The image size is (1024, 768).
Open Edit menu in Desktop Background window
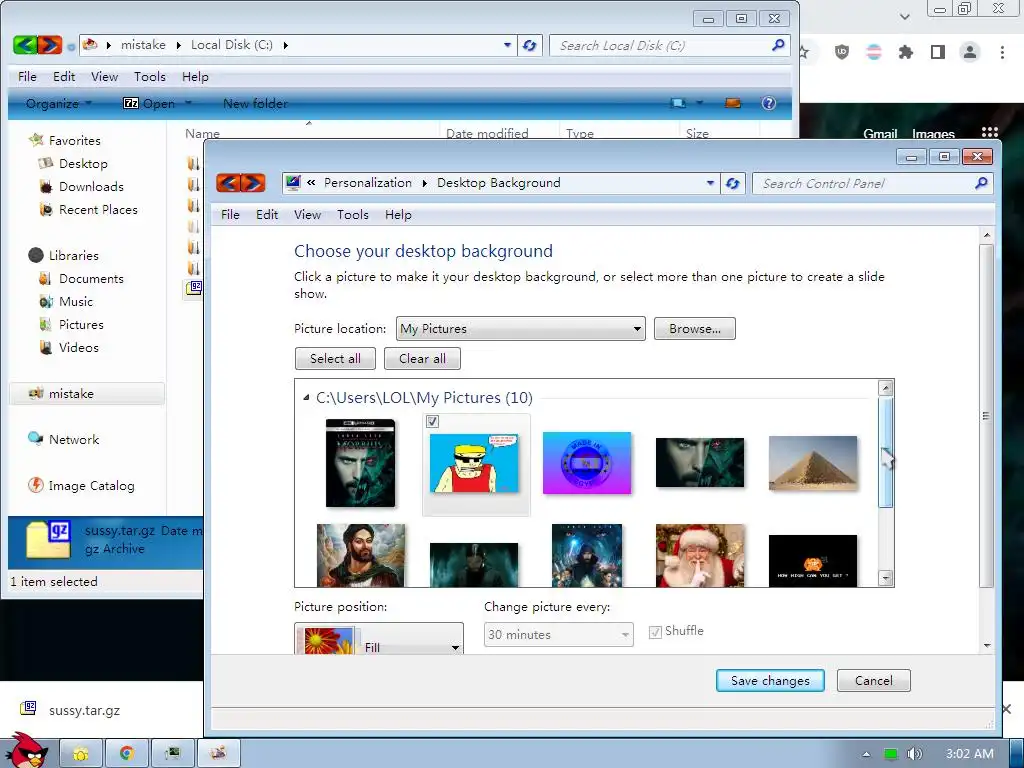[266, 215]
